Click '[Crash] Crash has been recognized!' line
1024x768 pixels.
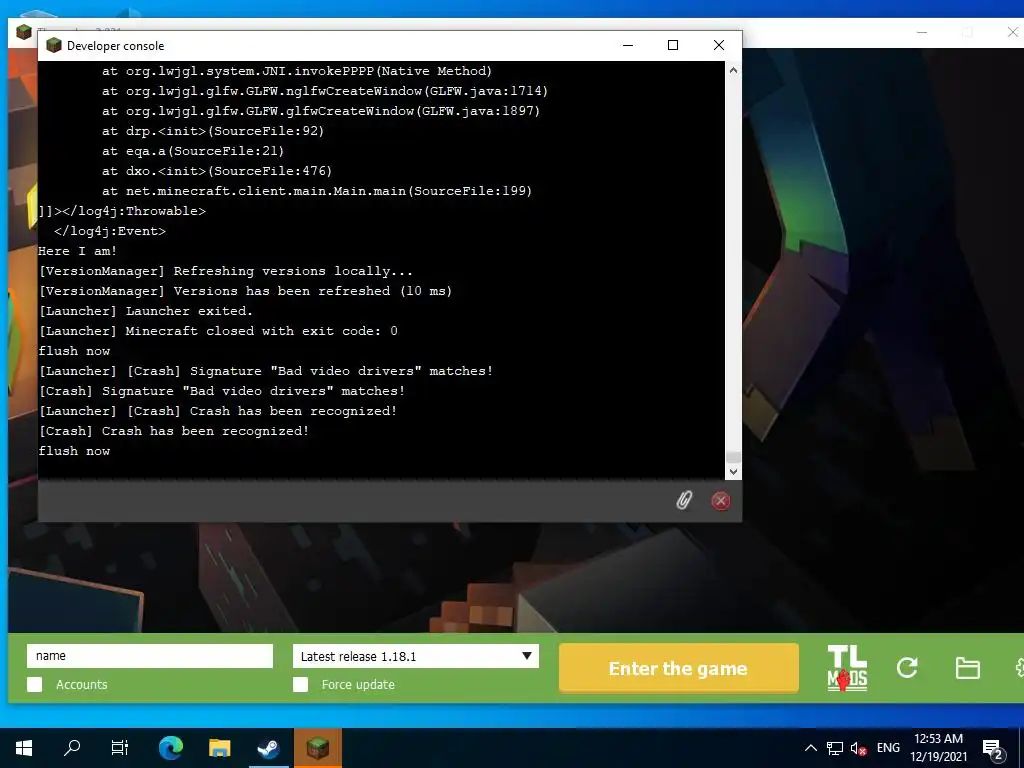point(174,431)
